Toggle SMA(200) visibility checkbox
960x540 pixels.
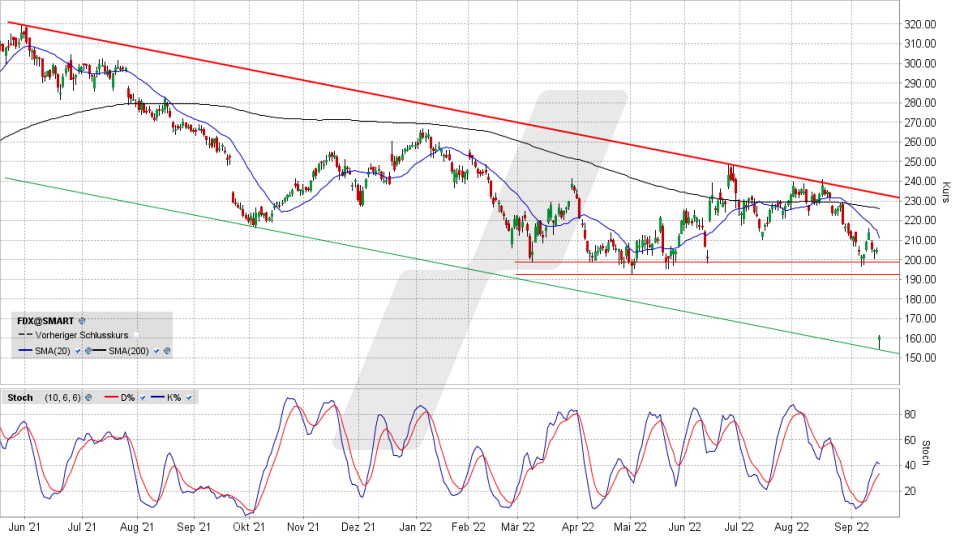click(x=157, y=351)
